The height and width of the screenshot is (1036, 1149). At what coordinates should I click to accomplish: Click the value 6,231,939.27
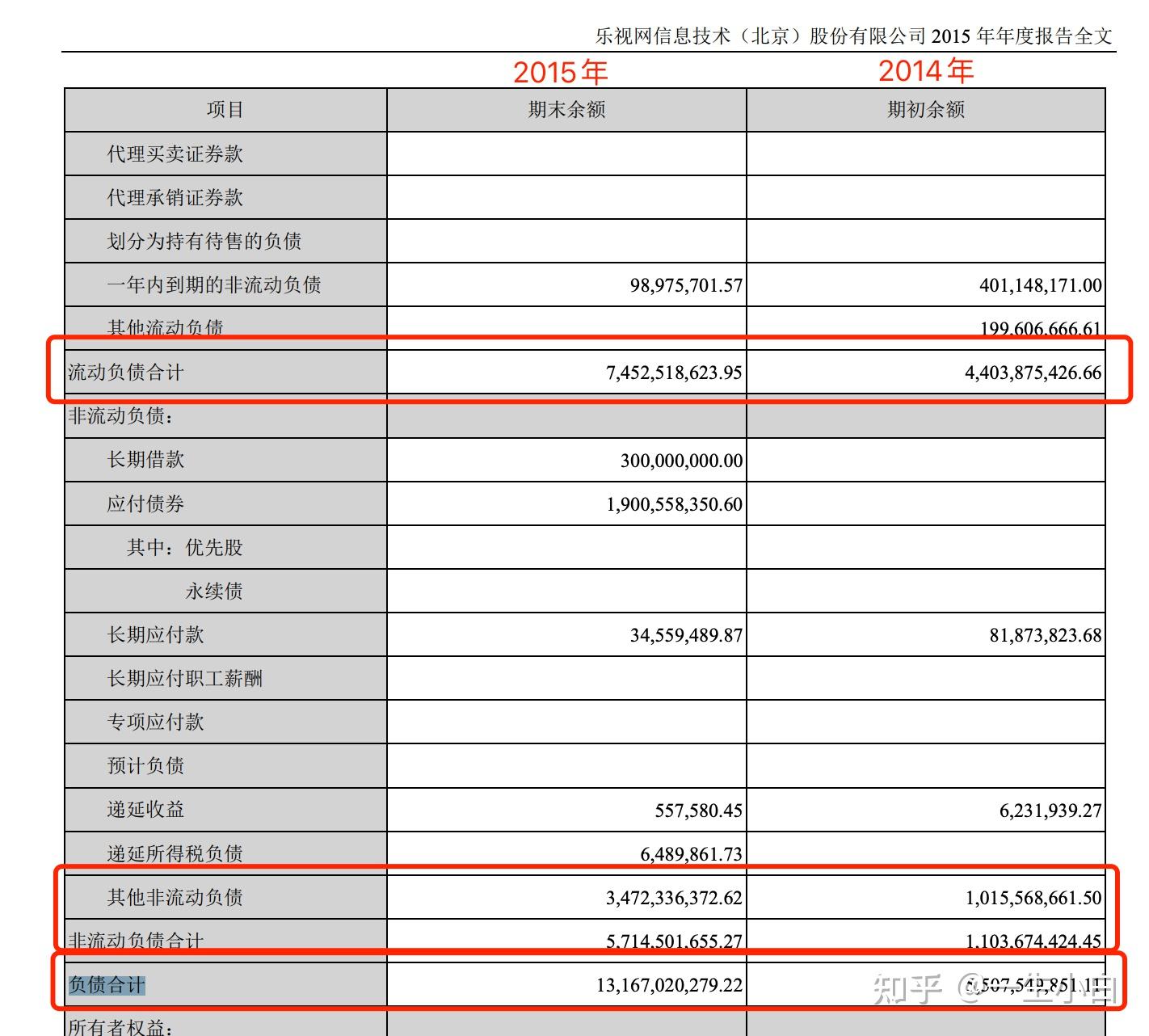coord(1050,811)
